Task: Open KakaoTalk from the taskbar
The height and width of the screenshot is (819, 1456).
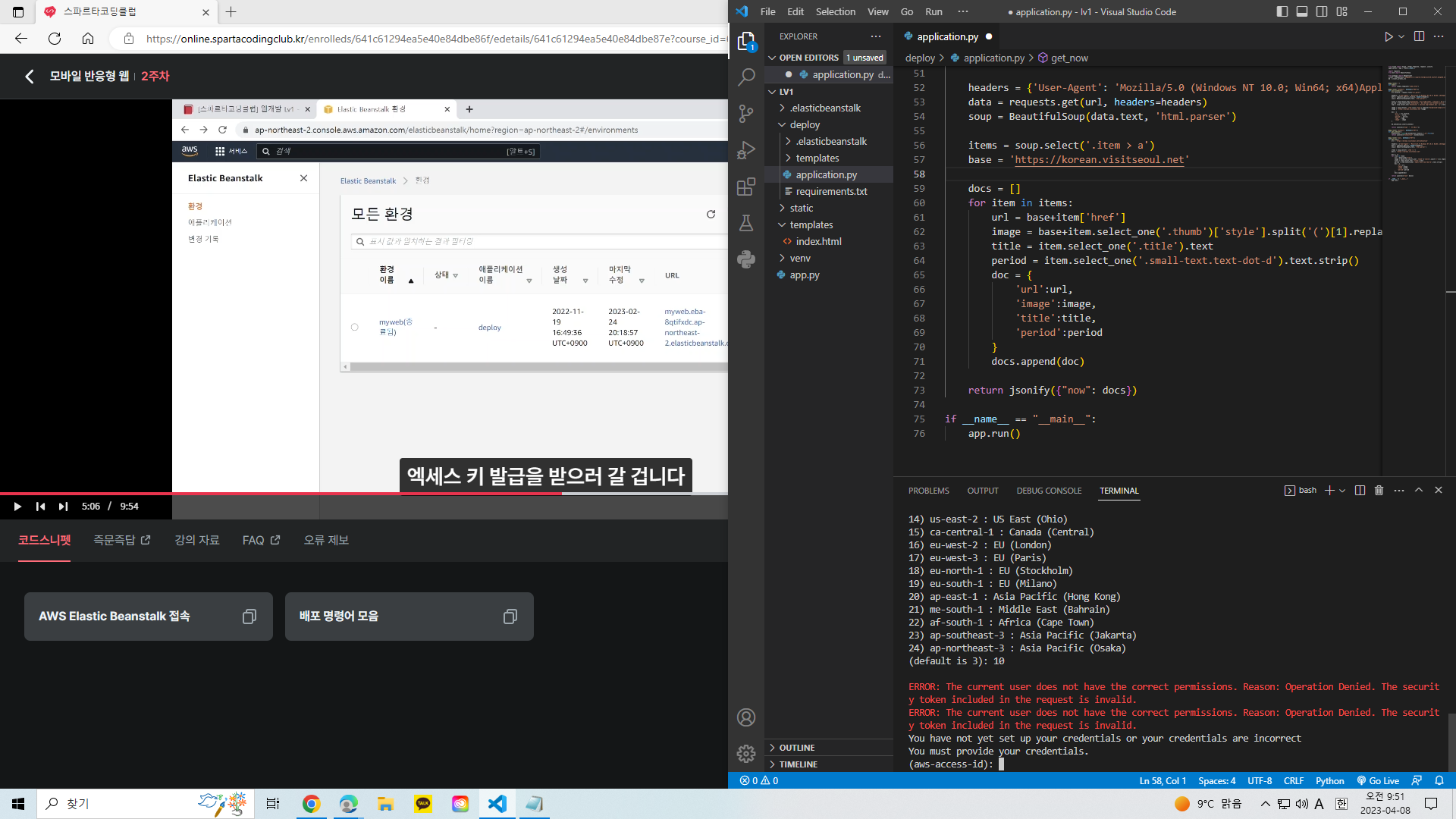Action: pyautogui.click(x=423, y=804)
